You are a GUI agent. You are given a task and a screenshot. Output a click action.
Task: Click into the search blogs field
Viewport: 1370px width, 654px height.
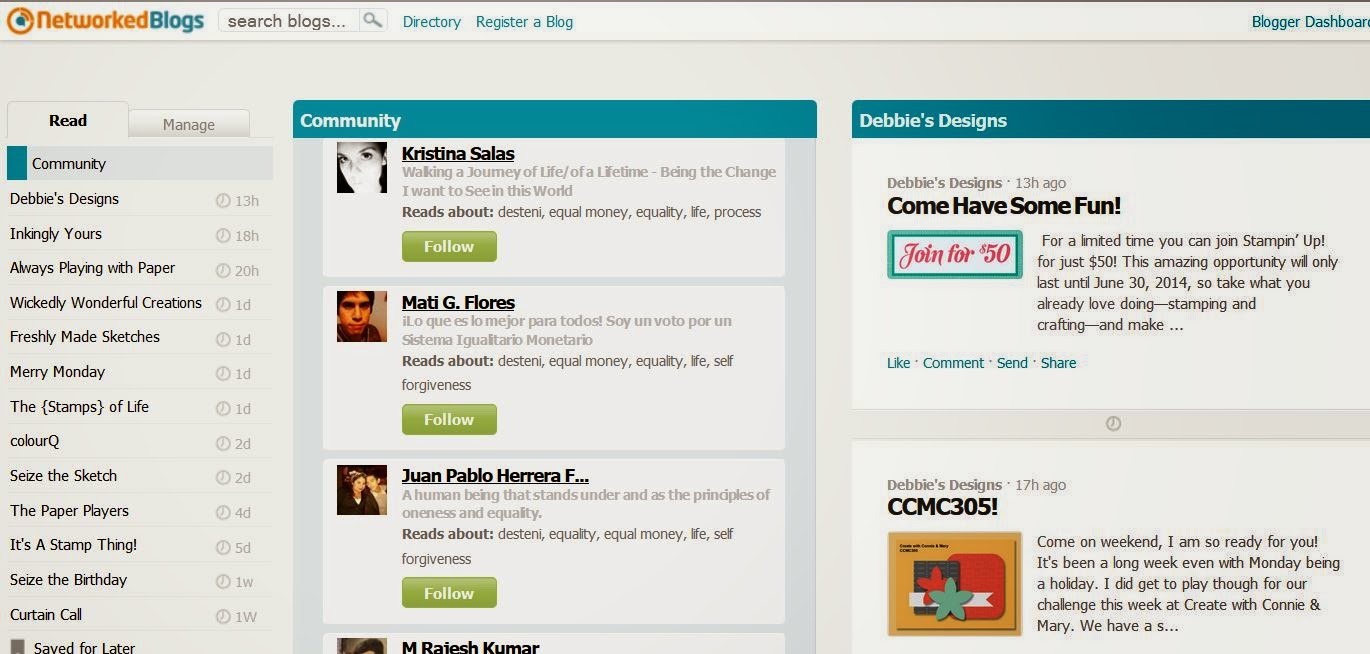[x=289, y=20]
